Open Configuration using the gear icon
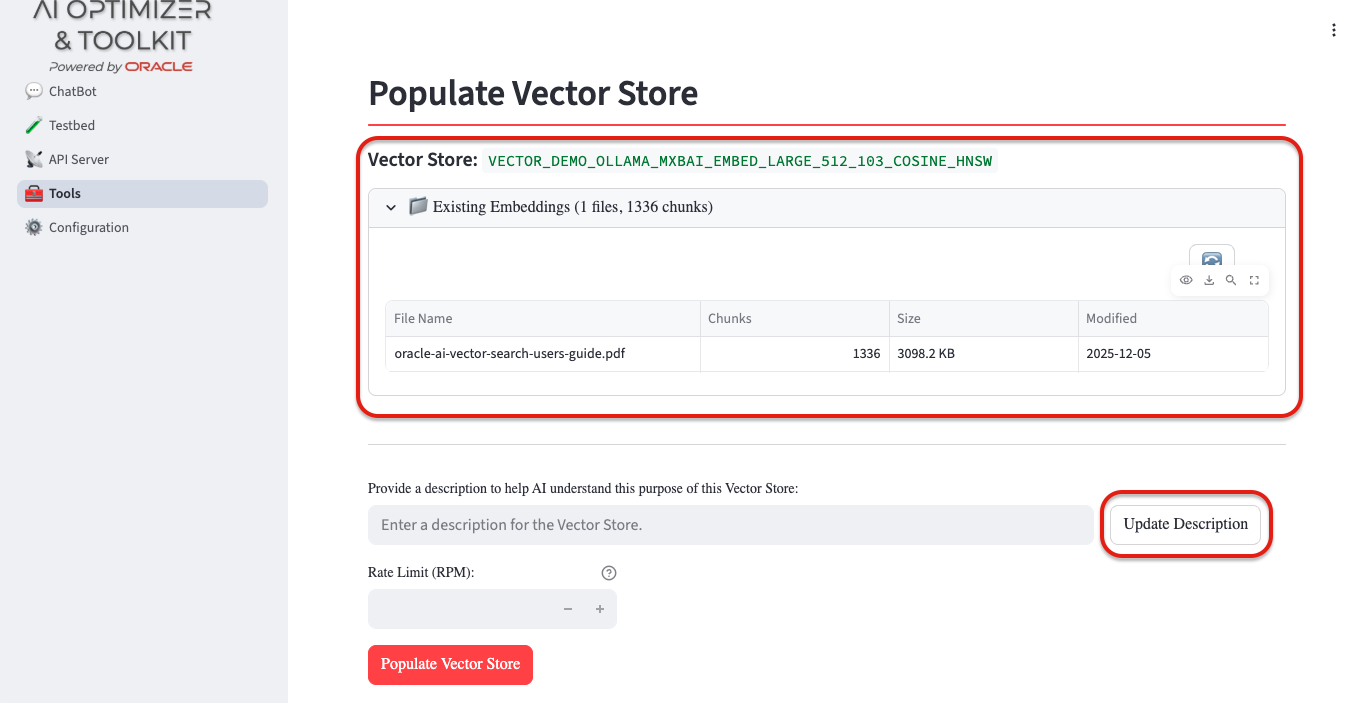The width and height of the screenshot is (1354, 703). point(33,227)
